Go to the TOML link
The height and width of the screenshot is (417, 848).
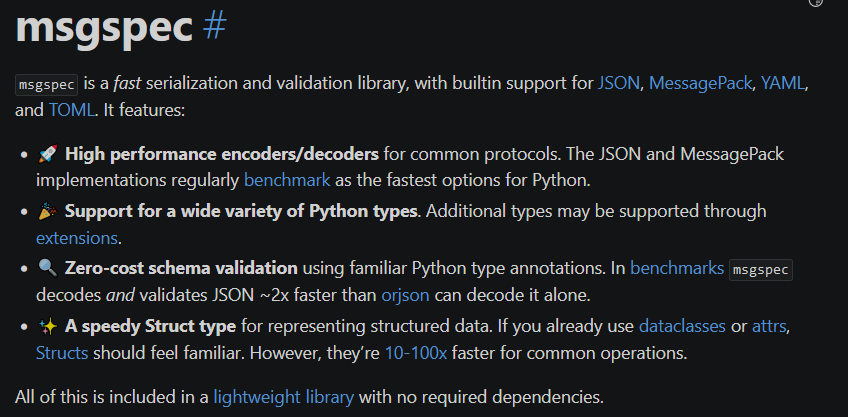pos(68,109)
